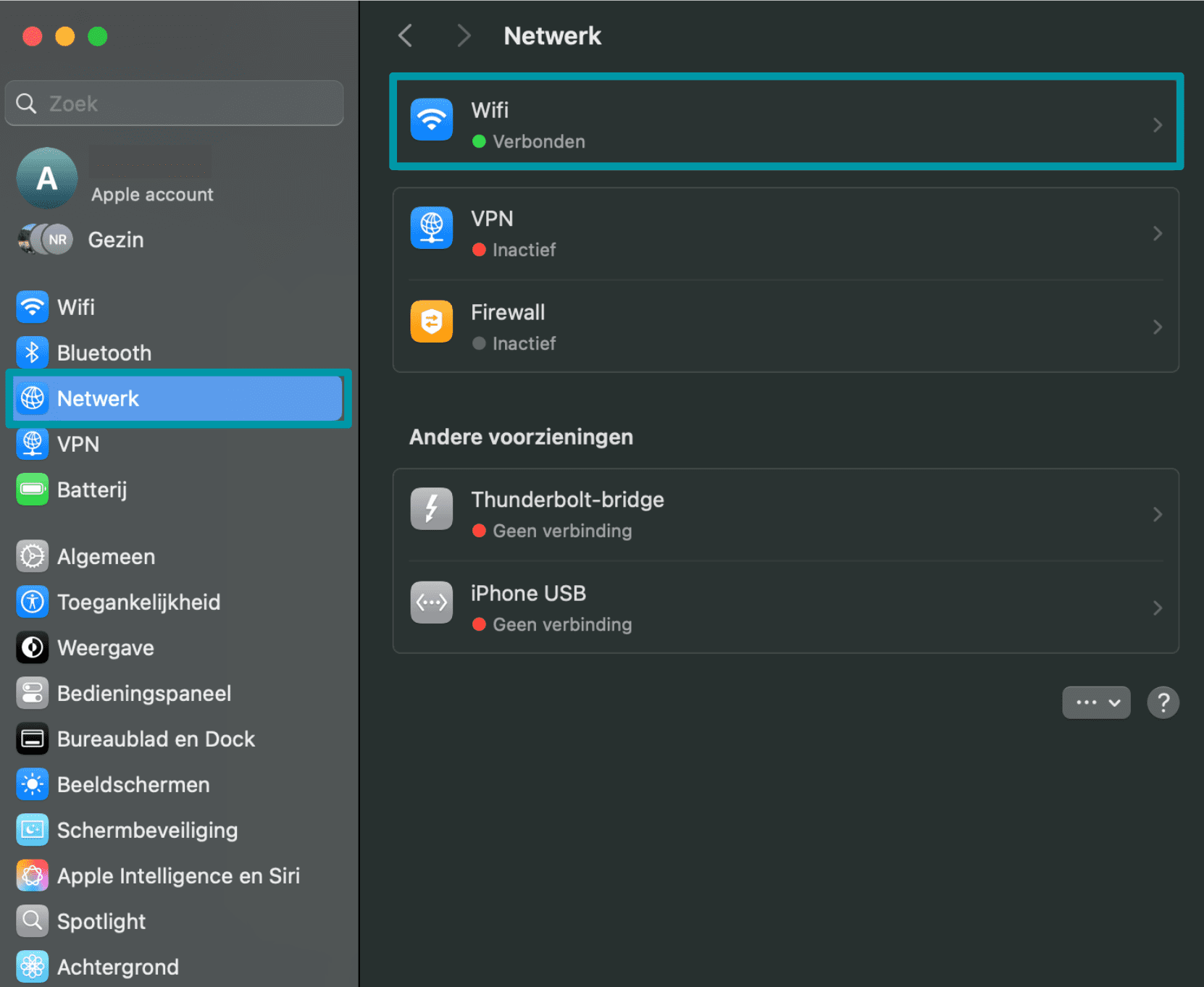Click the Thunderbolt-bridge lightning icon
Viewport: 1204px width, 987px height.
tap(431, 508)
